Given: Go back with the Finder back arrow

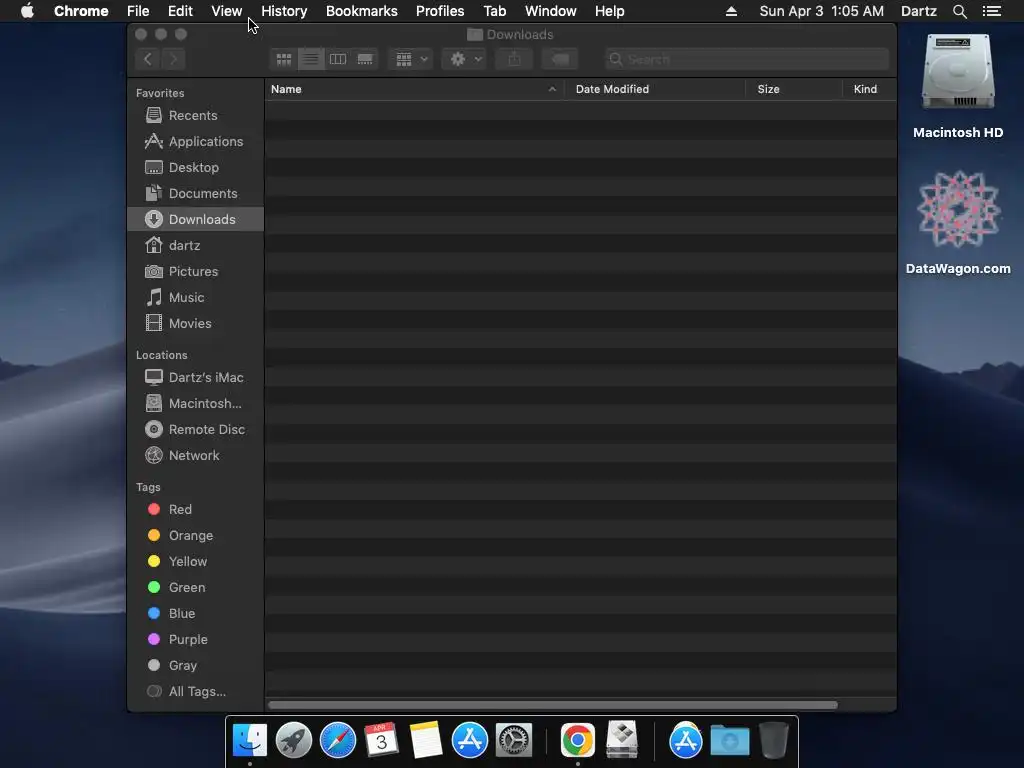Looking at the screenshot, I should [148, 59].
